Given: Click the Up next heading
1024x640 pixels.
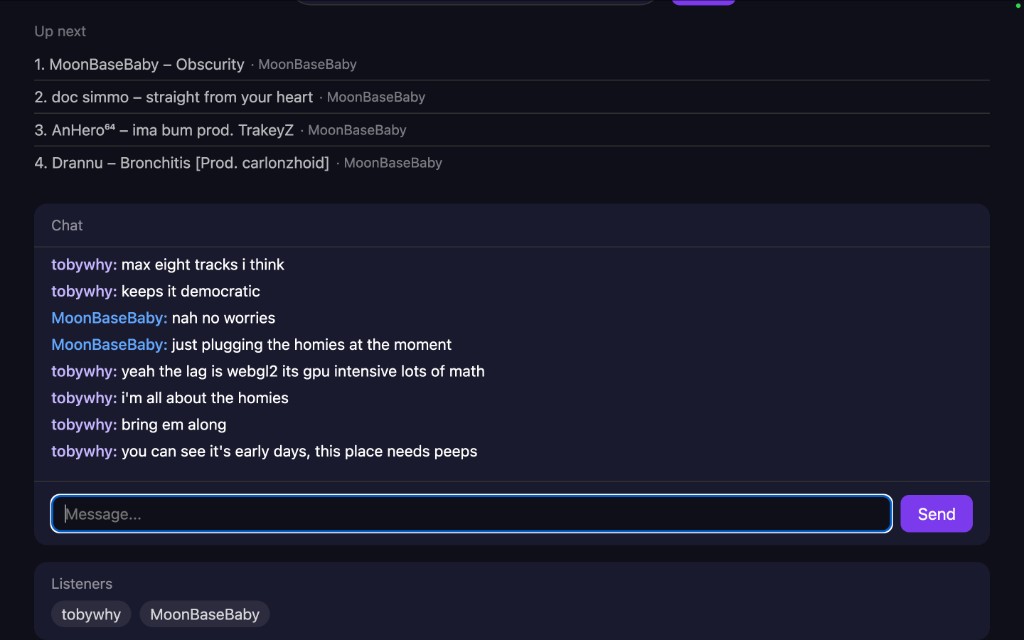Looking at the screenshot, I should 60,31.
